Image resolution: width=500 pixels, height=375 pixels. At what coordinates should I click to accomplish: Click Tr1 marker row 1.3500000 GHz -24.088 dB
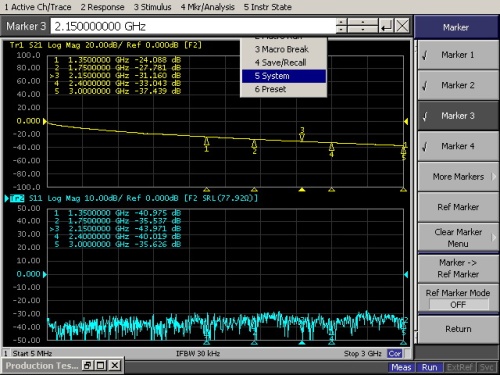(117, 60)
